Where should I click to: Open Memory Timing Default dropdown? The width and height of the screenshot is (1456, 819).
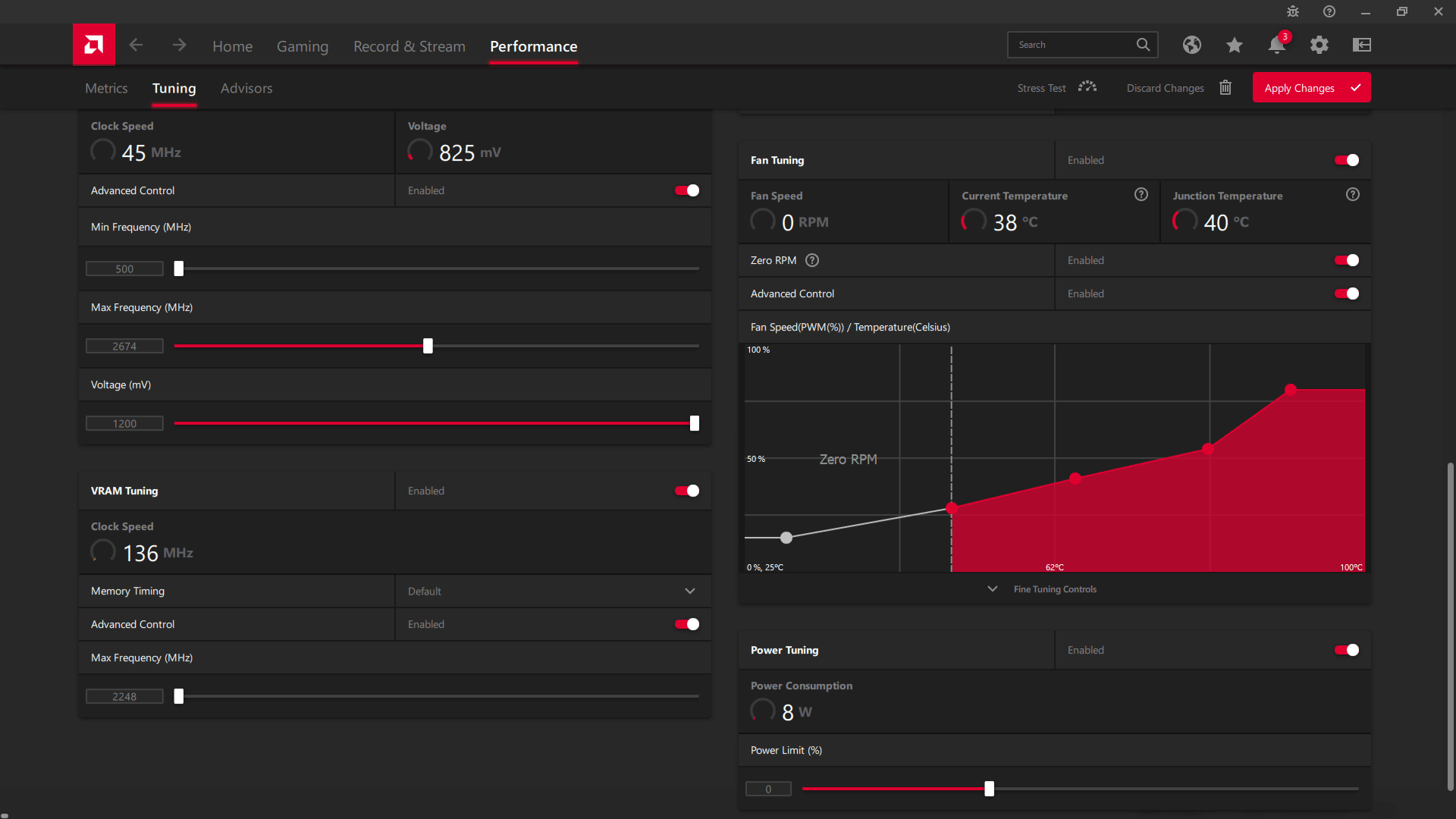[x=553, y=591]
